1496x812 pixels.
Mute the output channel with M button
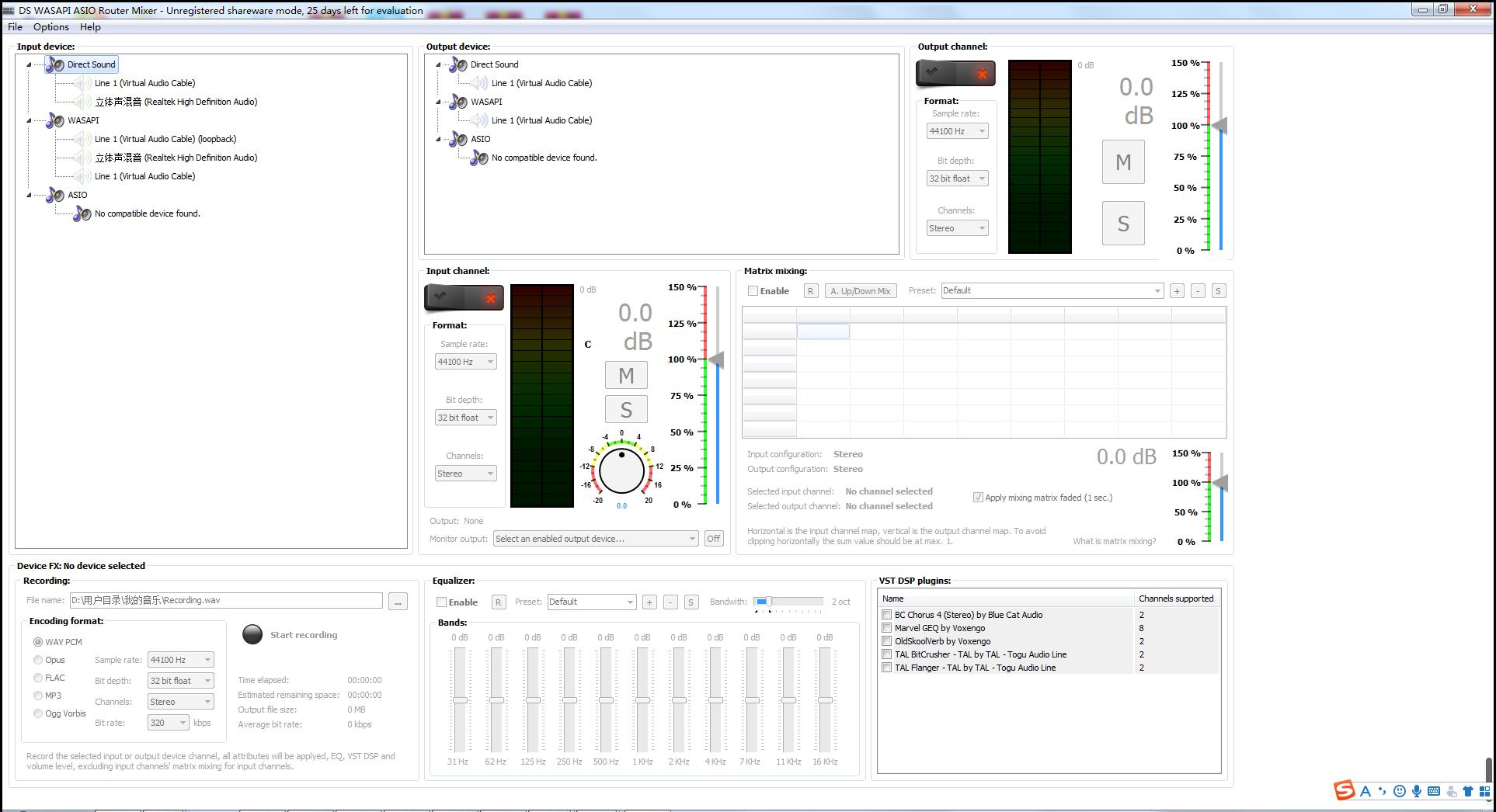coord(1122,162)
